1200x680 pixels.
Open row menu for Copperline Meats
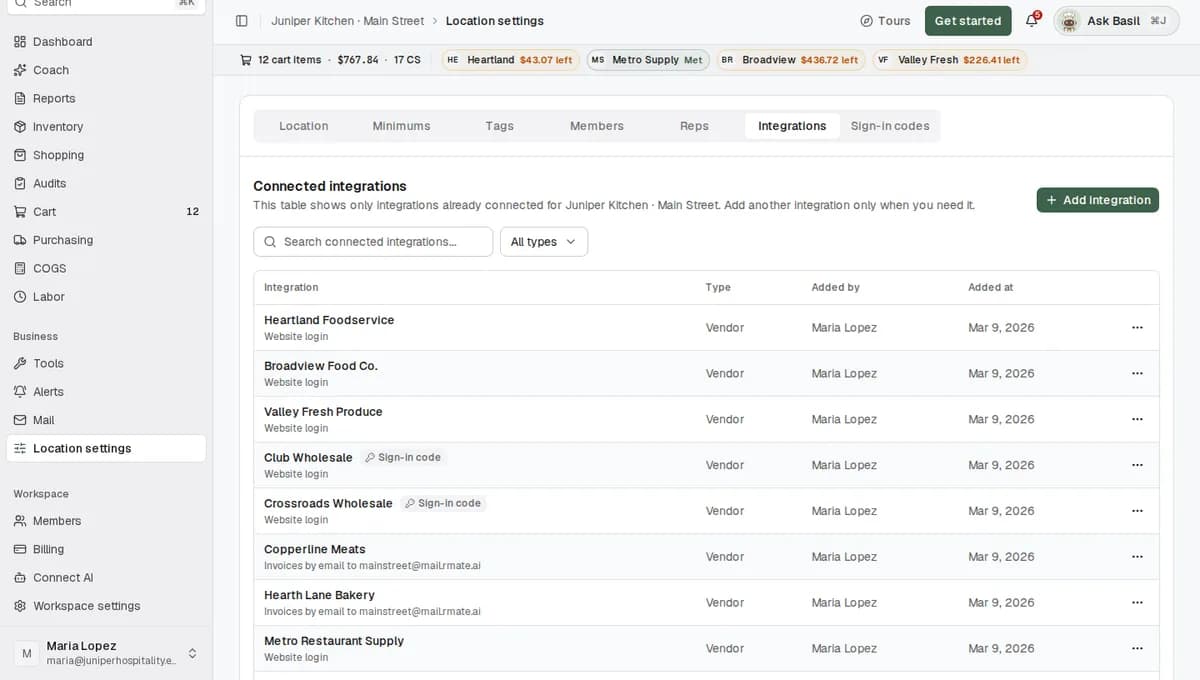pyautogui.click(x=1137, y=557)
